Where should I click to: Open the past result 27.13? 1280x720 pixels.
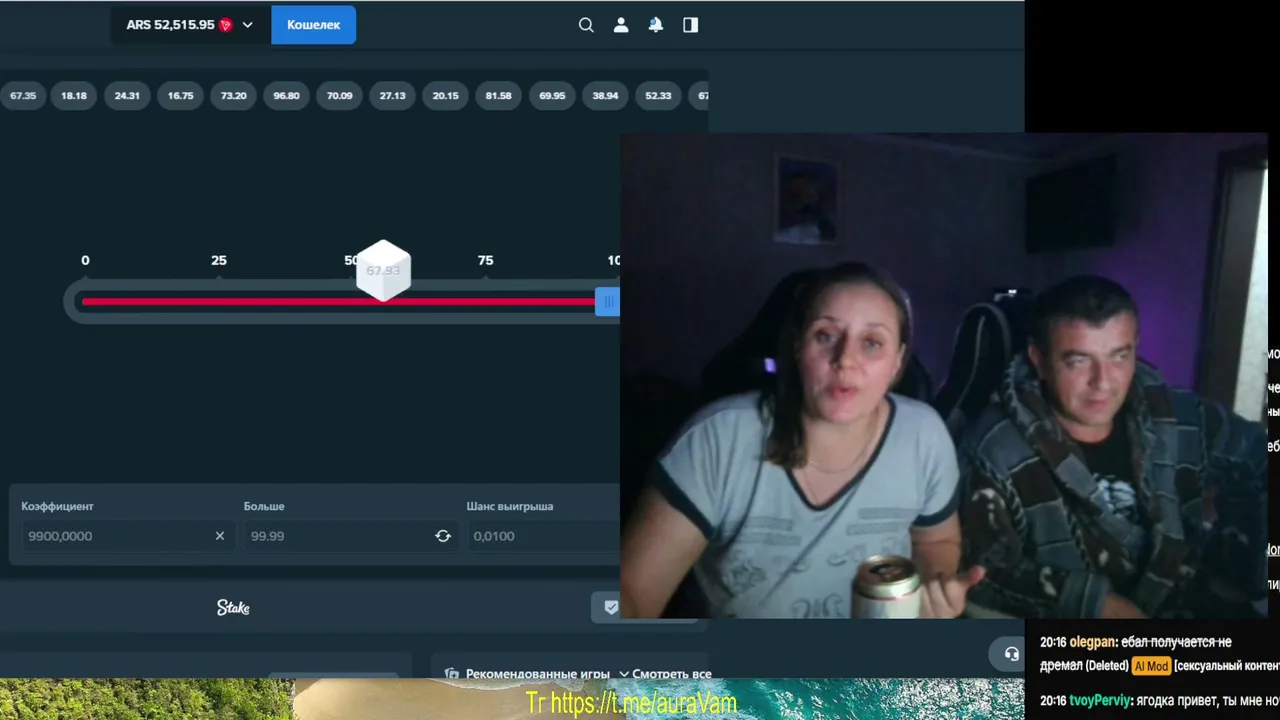(393, 96)
